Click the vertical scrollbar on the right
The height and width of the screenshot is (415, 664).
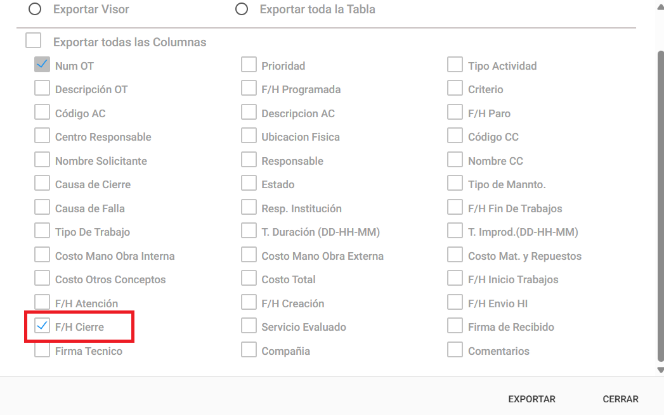[x=658, y=200]
